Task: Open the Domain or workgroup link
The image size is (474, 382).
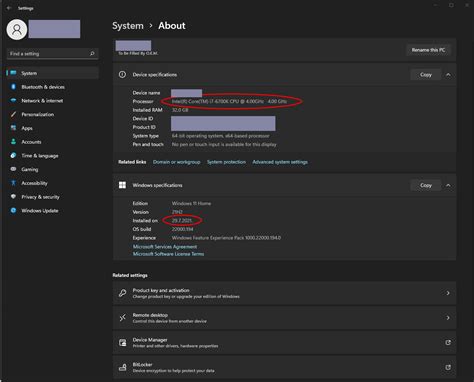Action: (177, 162)
